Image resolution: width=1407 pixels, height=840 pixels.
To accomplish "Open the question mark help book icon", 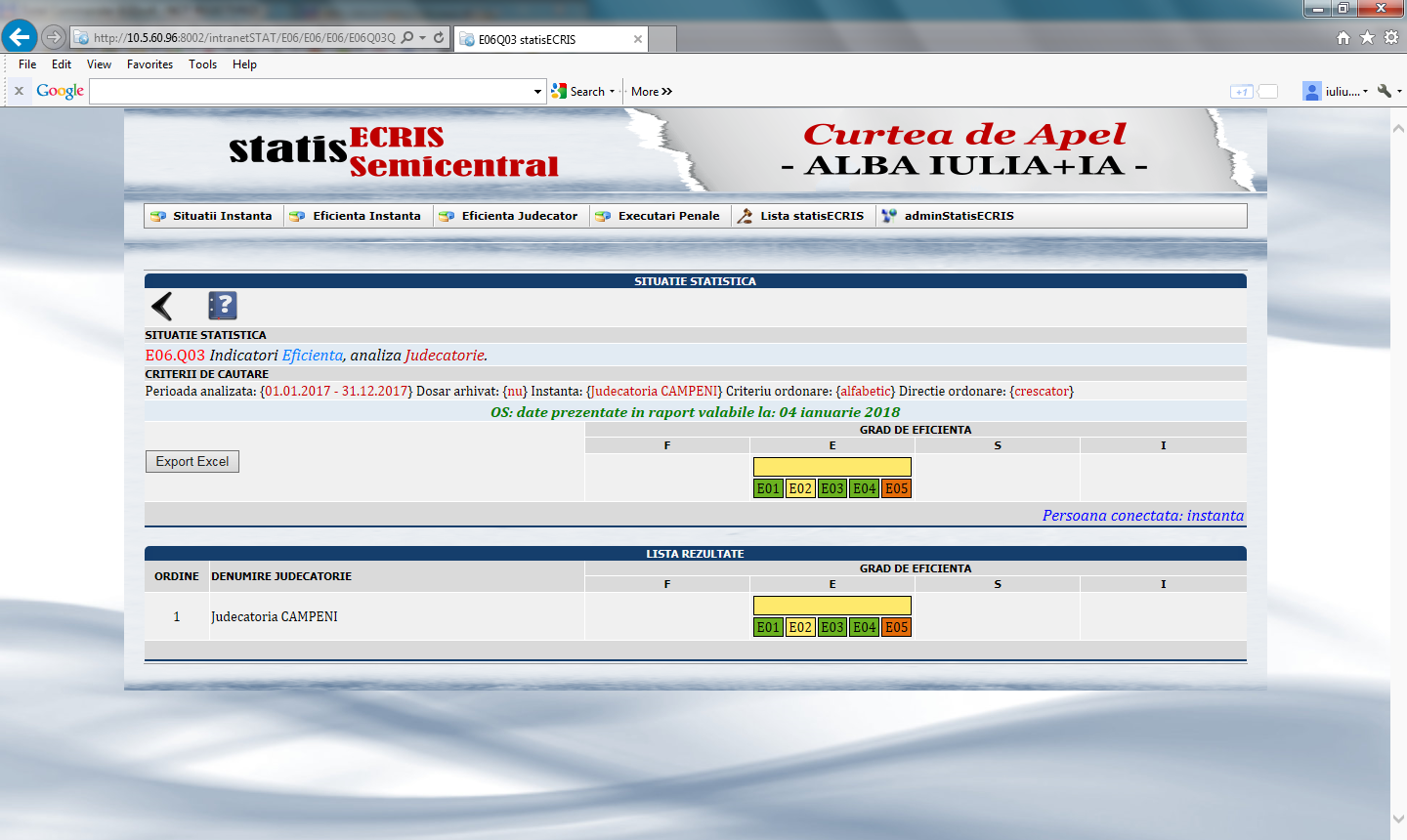I will (223, 306).
